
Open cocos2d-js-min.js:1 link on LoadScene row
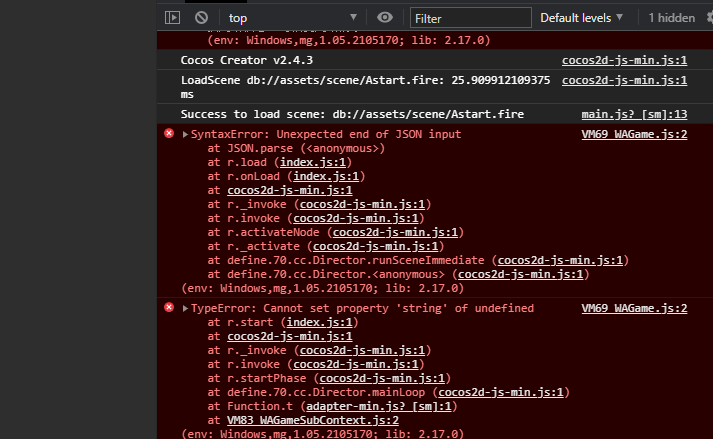click(x=624, y=80)
